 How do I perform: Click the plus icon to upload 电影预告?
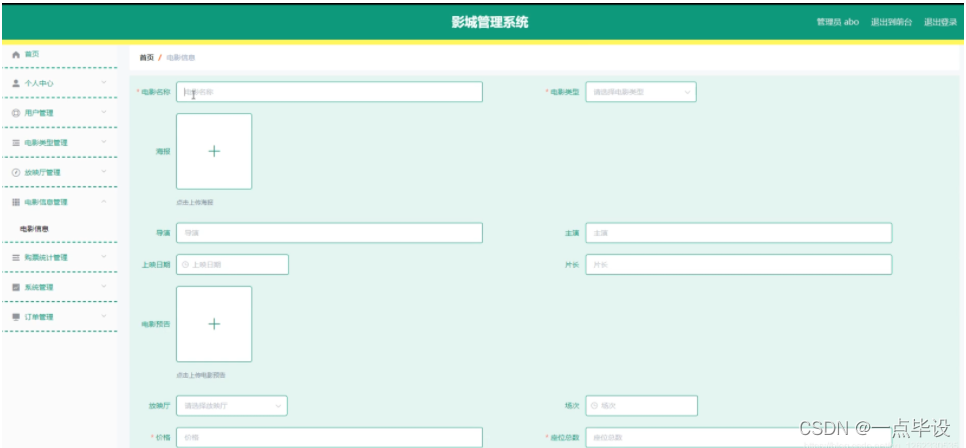(x=214, y=324)
